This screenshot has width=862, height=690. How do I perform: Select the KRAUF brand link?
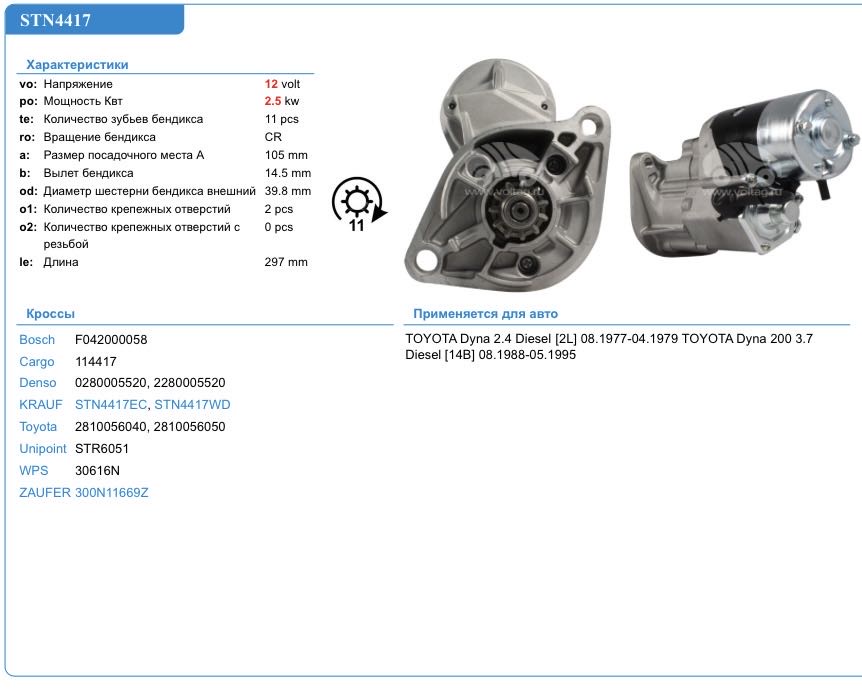[39, 405]
